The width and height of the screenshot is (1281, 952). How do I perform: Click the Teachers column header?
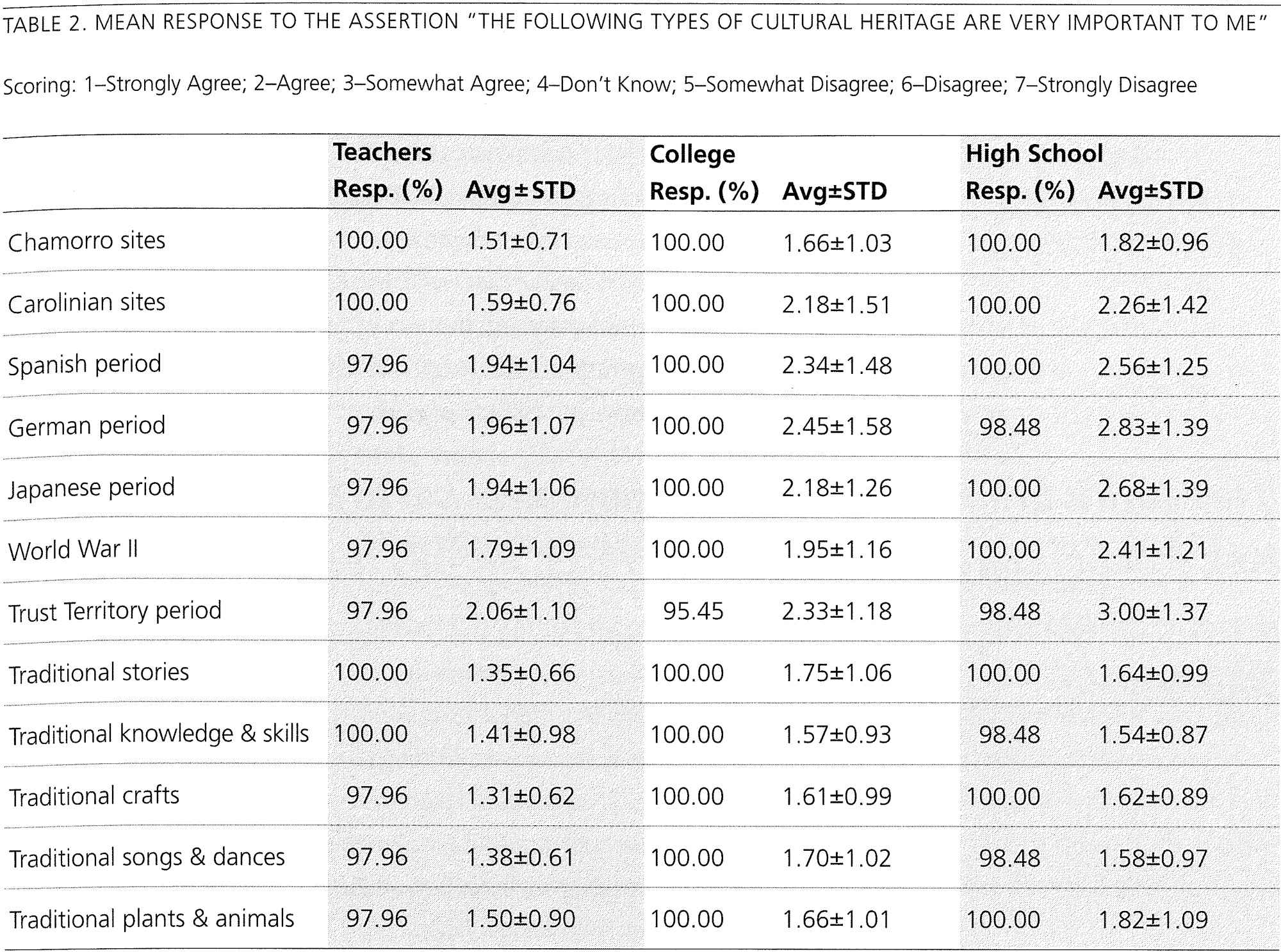[382, 152]
